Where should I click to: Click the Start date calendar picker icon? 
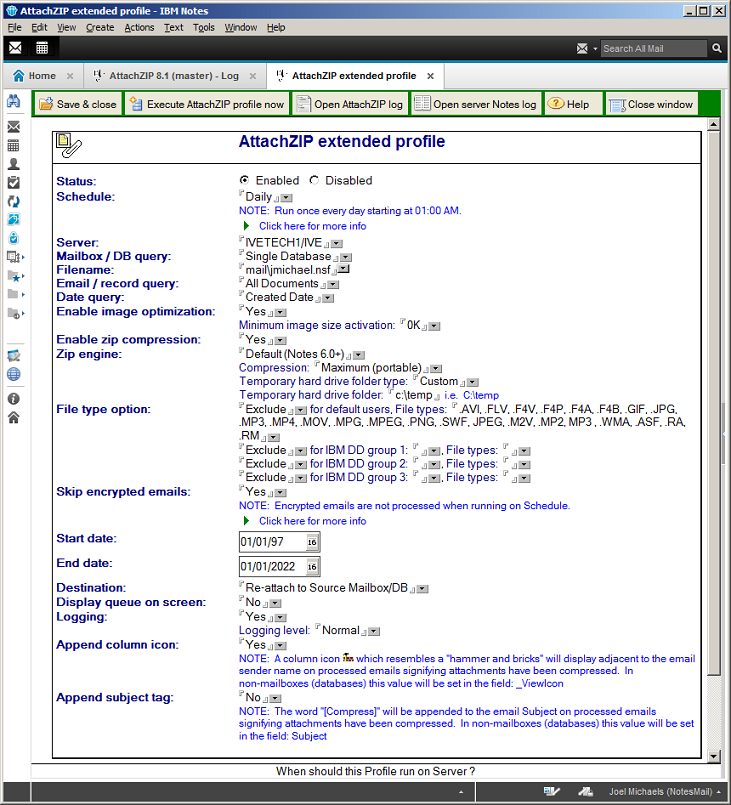coord(312,542)
